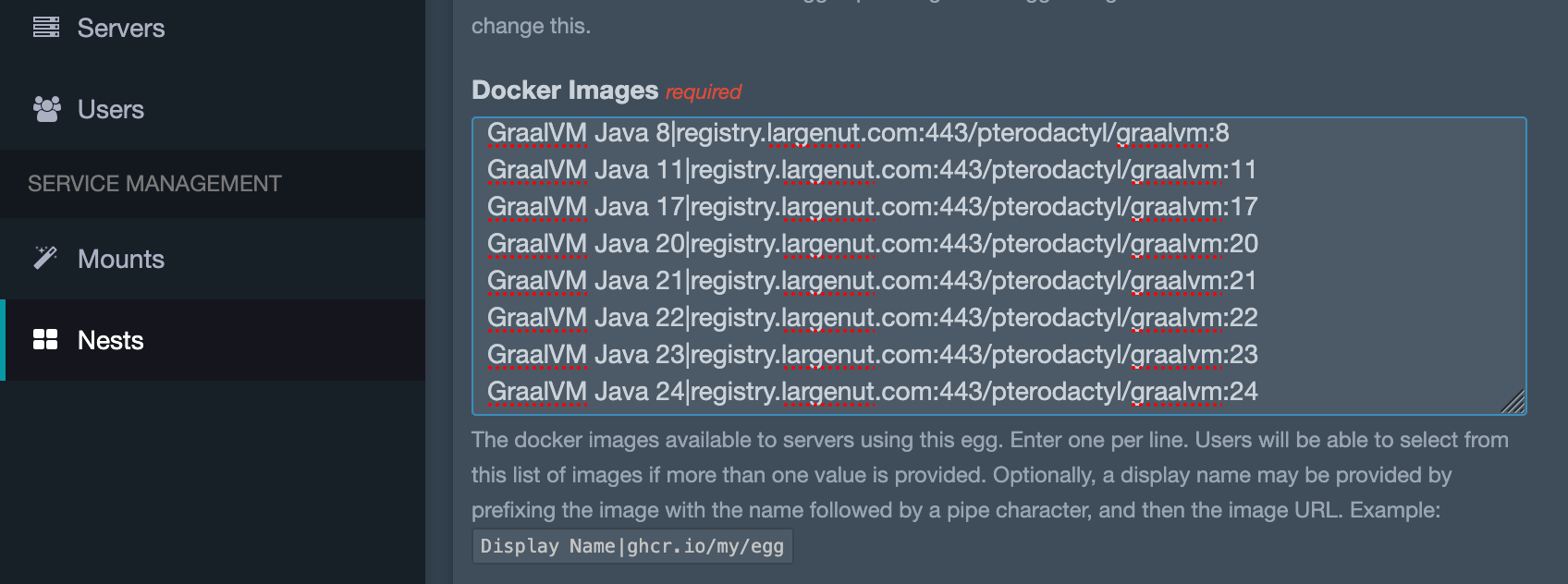Click the Docker Images field label

565,90
